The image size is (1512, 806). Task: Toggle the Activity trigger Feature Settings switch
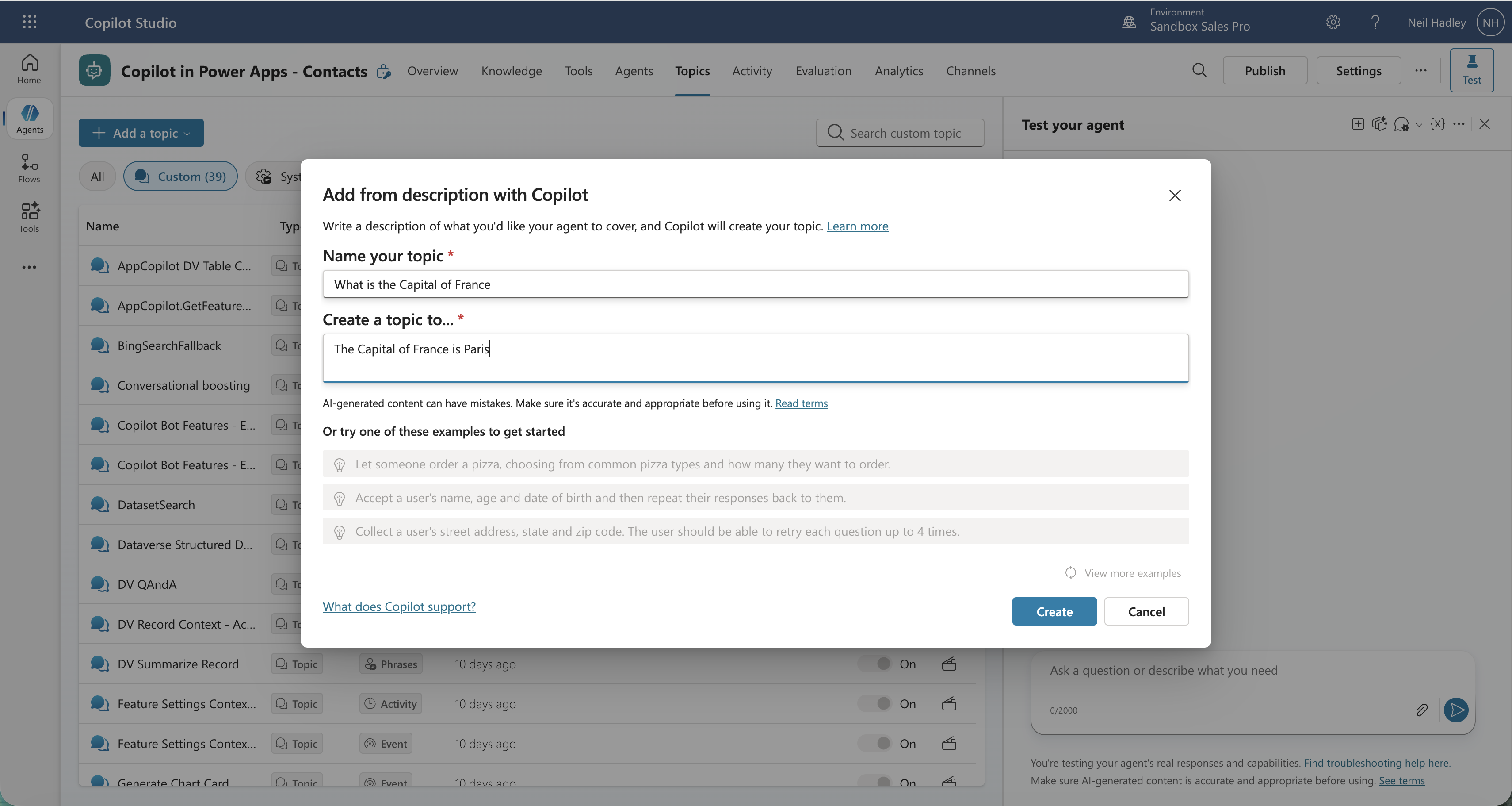(x=874, y=704)
